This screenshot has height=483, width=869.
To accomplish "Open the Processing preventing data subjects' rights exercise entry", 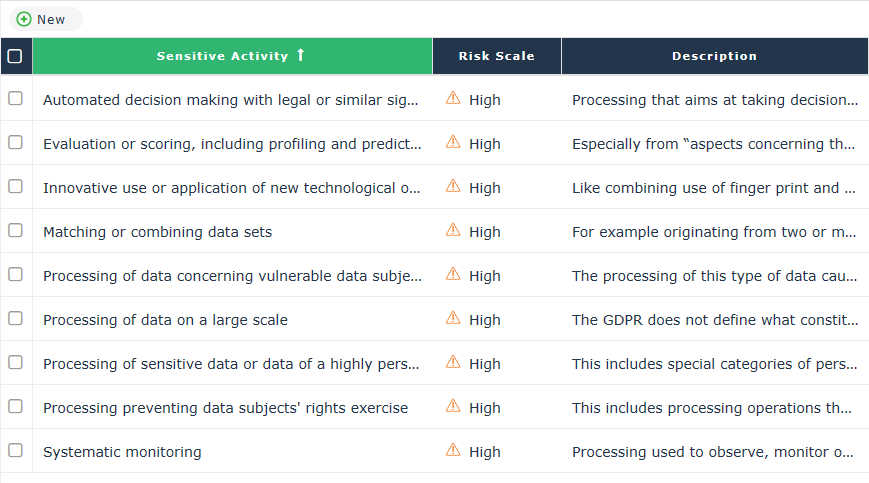I will coord(225,408).
